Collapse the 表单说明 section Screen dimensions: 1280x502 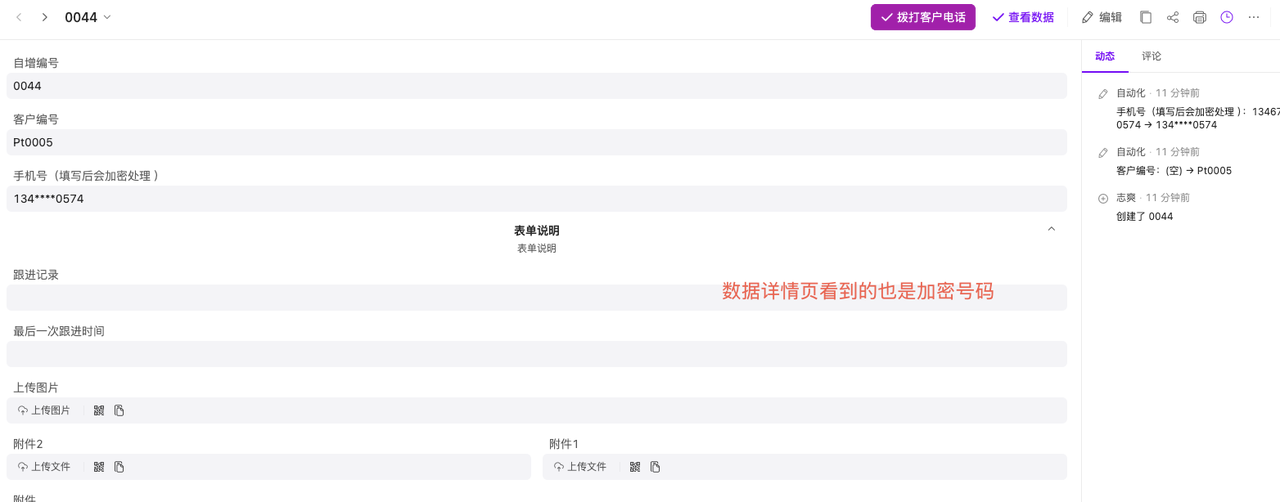1051,229
